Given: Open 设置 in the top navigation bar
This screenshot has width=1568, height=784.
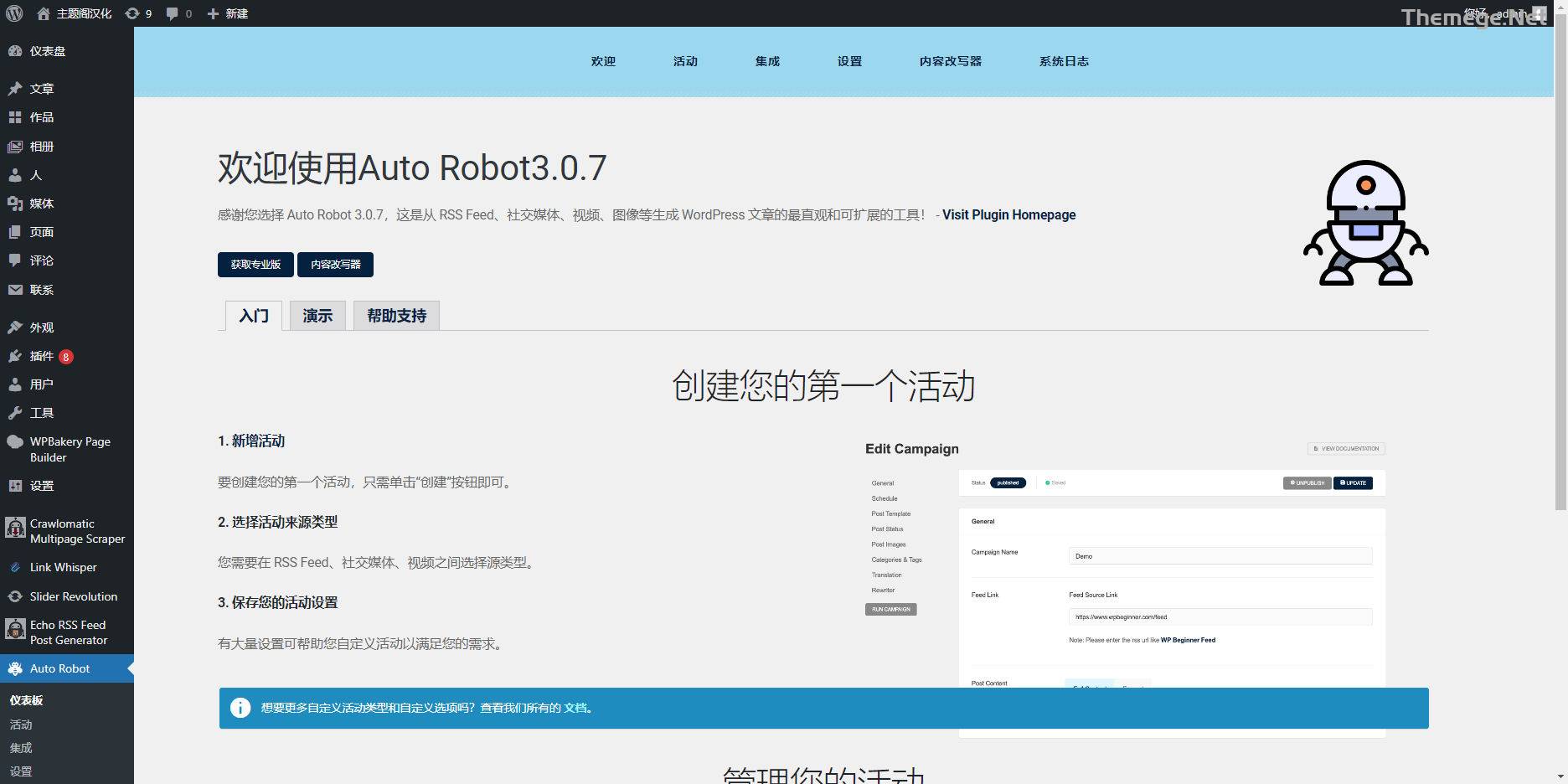Looking at the screenshot, I should point(849,61).
